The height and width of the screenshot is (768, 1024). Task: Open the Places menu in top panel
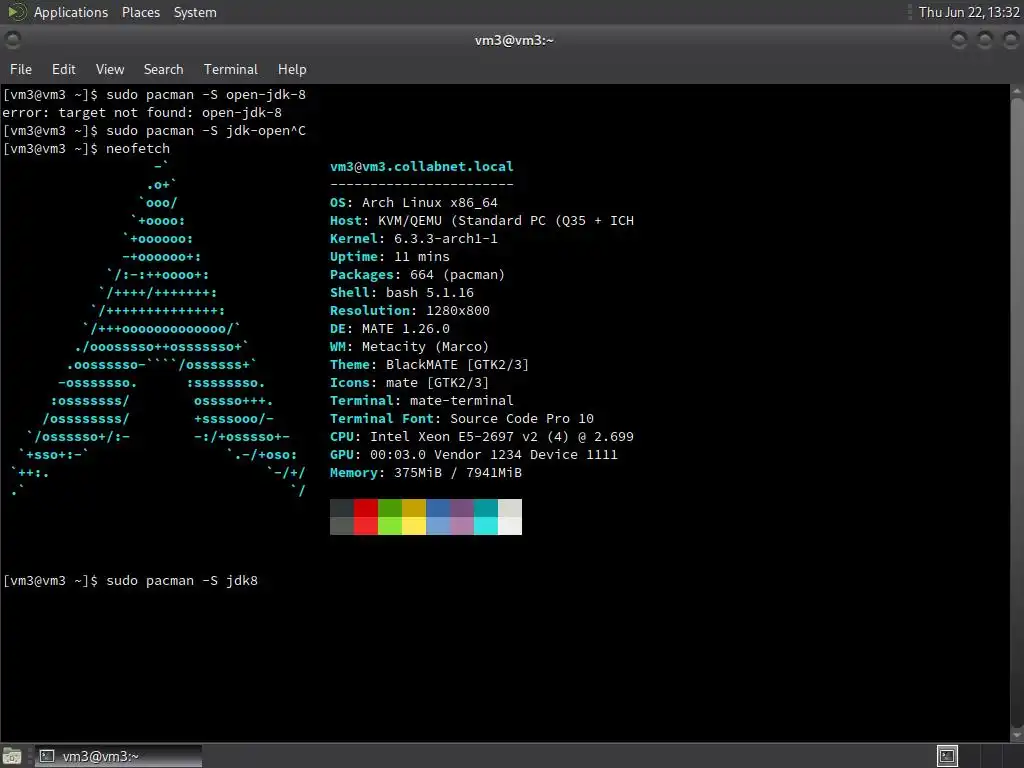click(140, 12)
